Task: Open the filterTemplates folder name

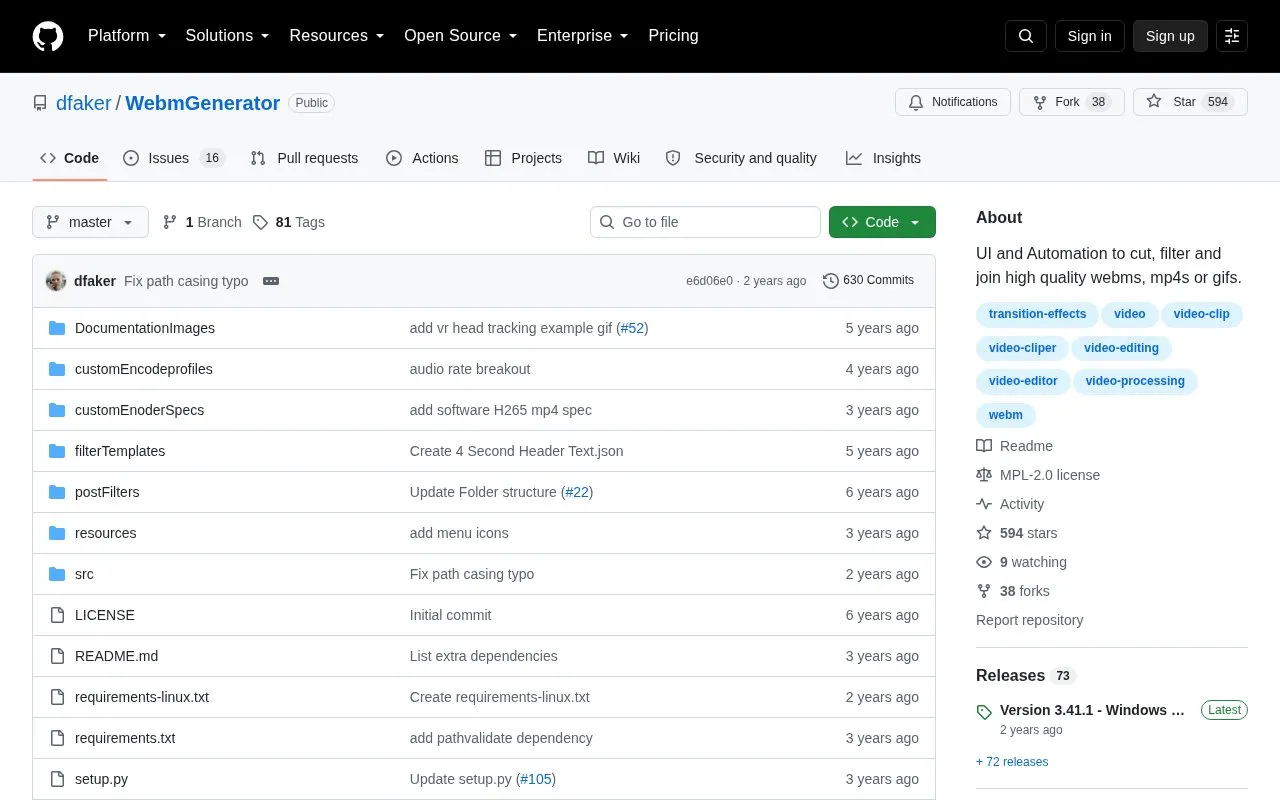Action: (120, 451)
